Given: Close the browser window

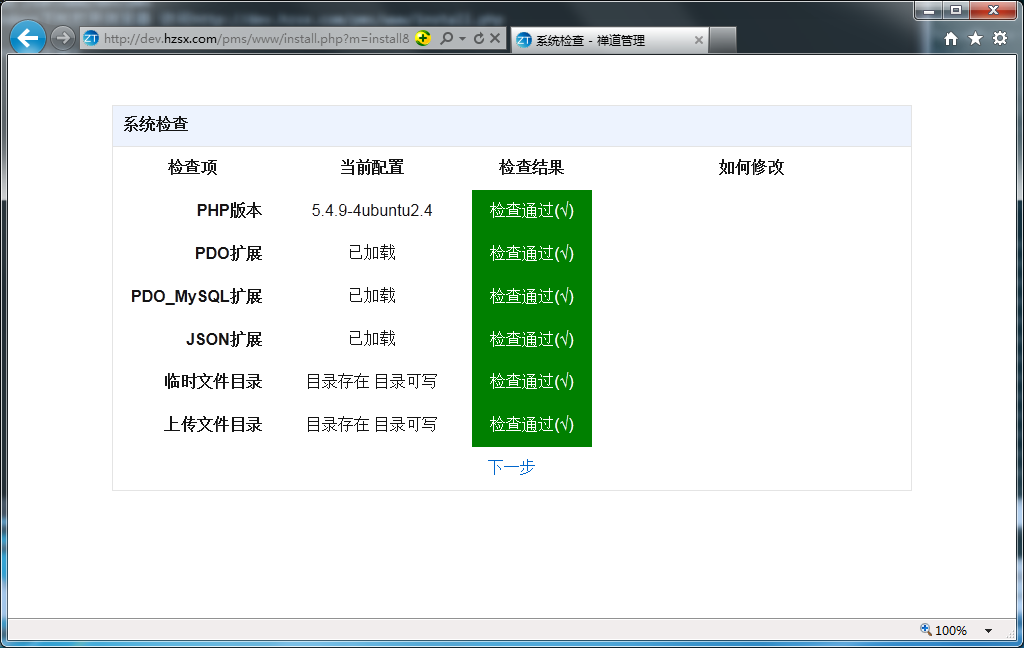Looking at the screenshot, I should click(x=993, y=10).
